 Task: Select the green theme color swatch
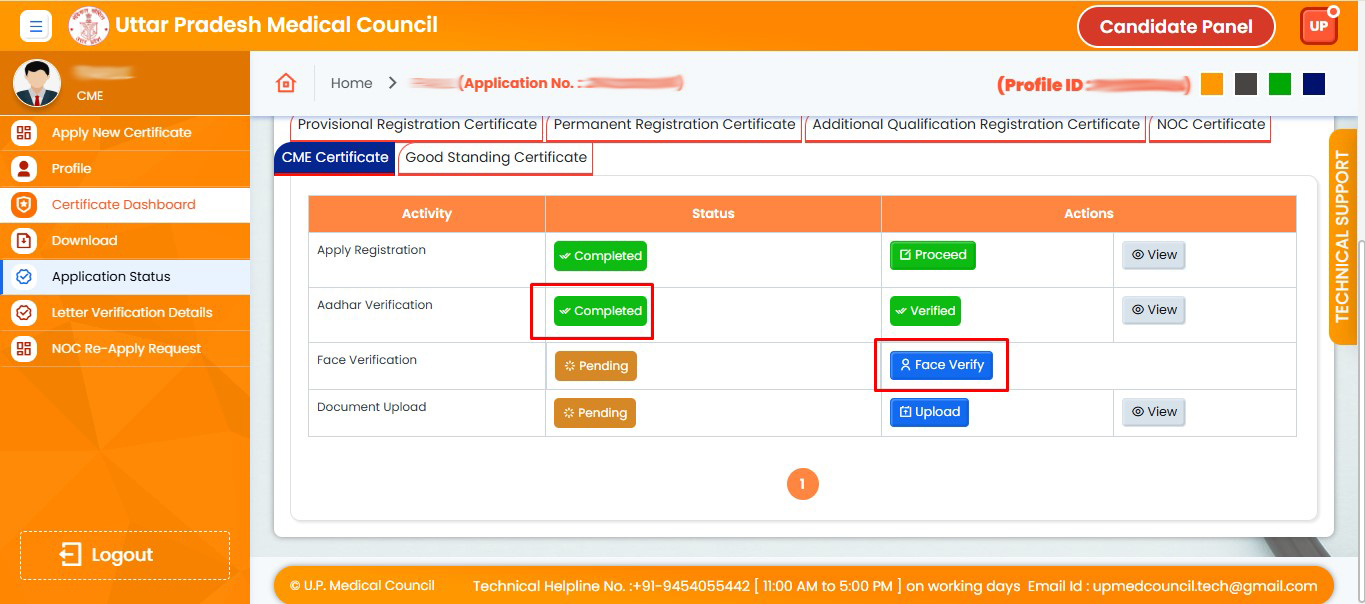1280,84
